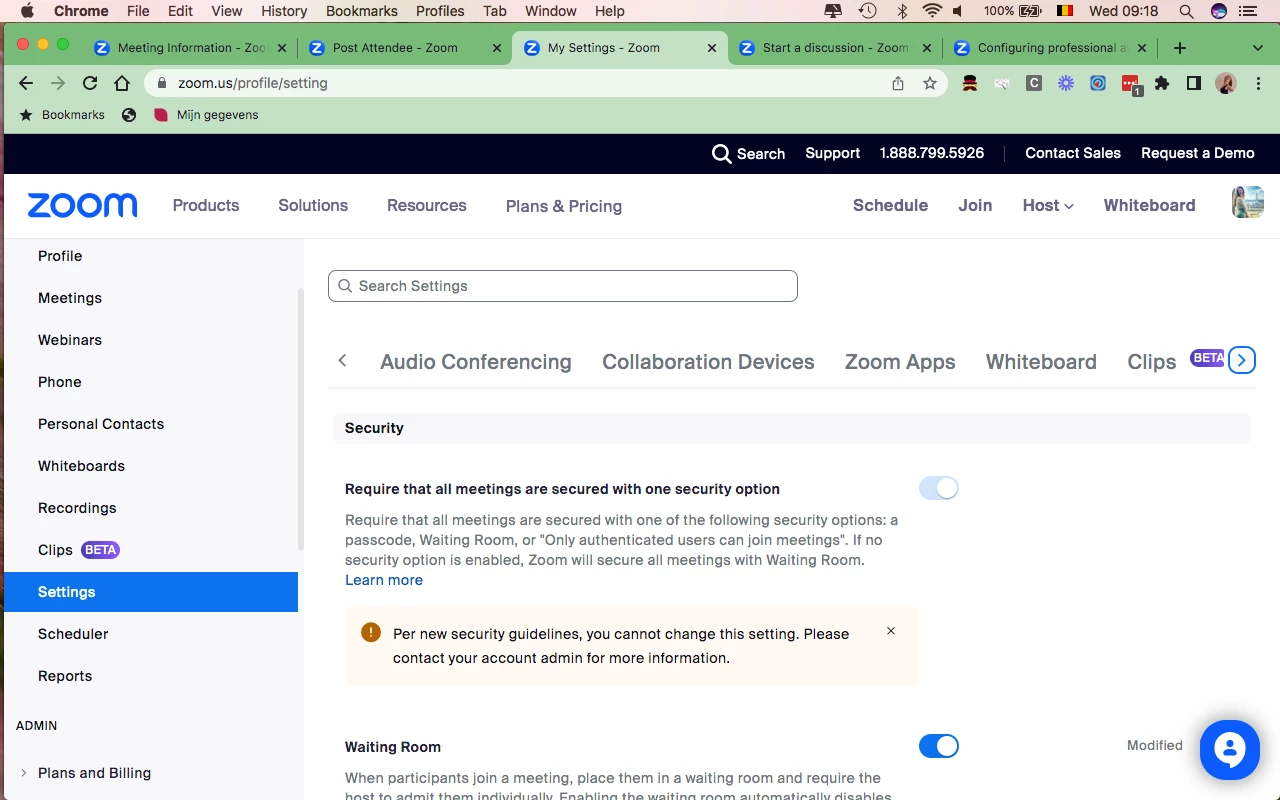Open Whiteboard from header navigation
This screenshot has height=800, width=1280.
(x=1149, y=205)
